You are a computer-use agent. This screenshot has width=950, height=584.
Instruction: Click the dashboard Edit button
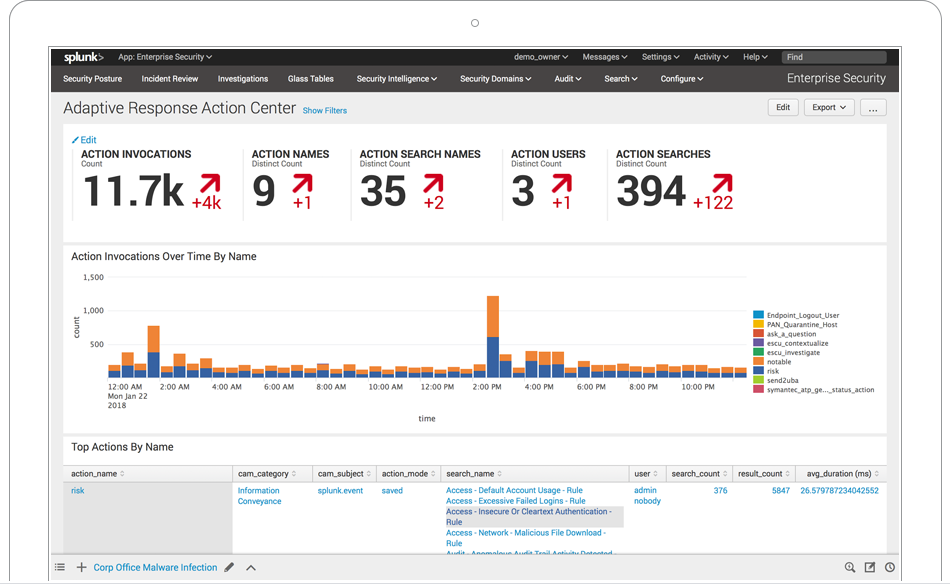[783, 107]
